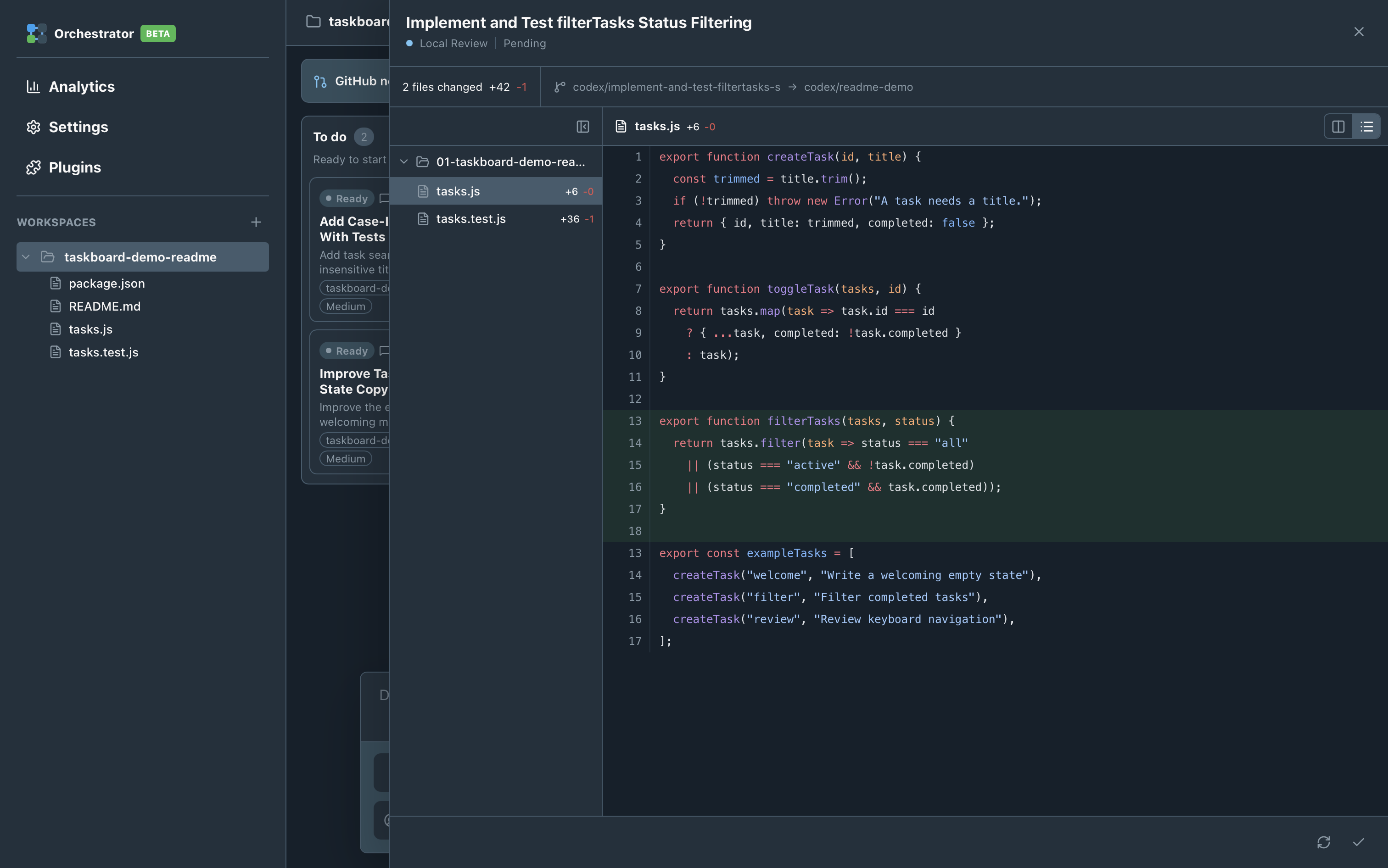This screenshot has width=1388, height=868.
Task: Click the tasks.js diff header file icon
Action: click(x=621, y=126)
